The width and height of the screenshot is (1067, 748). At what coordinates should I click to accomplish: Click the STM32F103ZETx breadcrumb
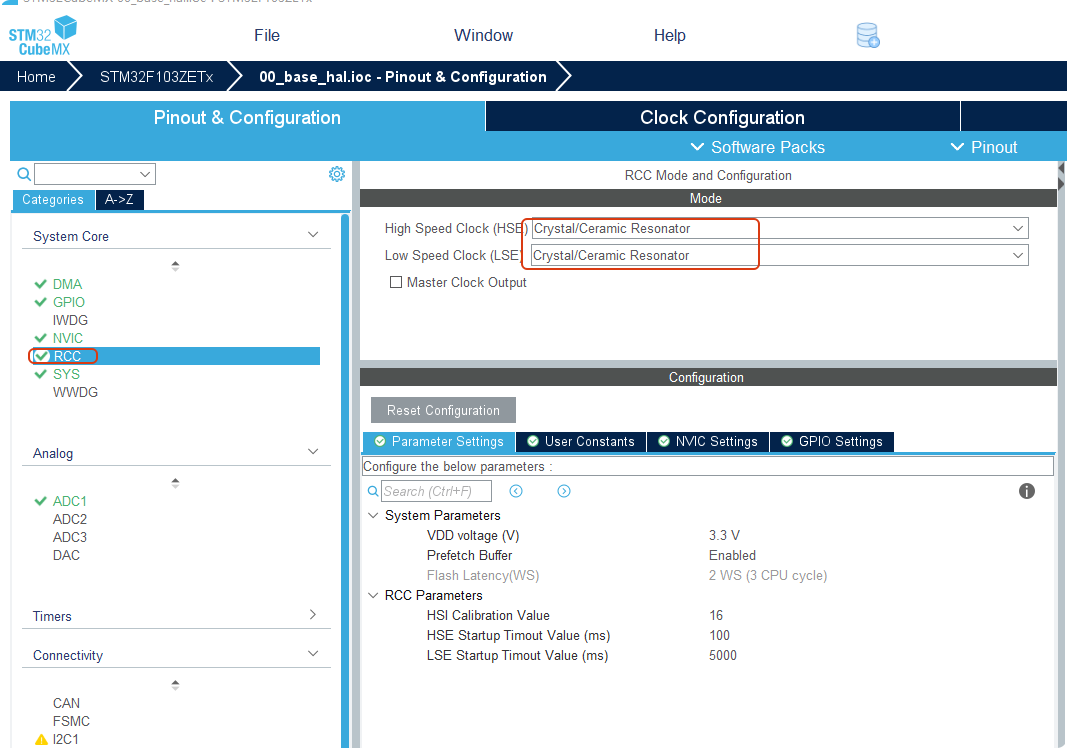(157, 77)
